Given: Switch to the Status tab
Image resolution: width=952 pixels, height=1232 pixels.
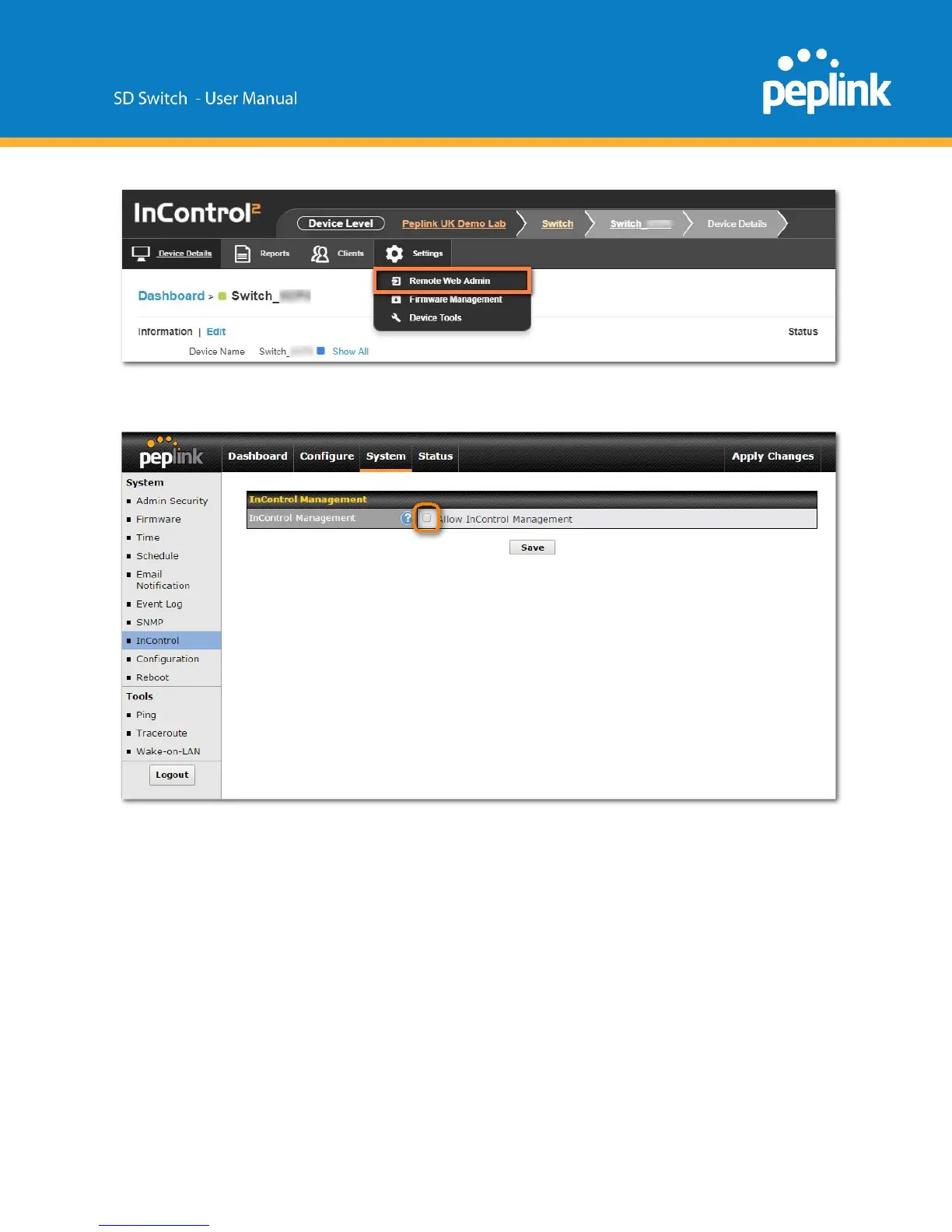Looking at the screenshot, I should tap(436, 457).
